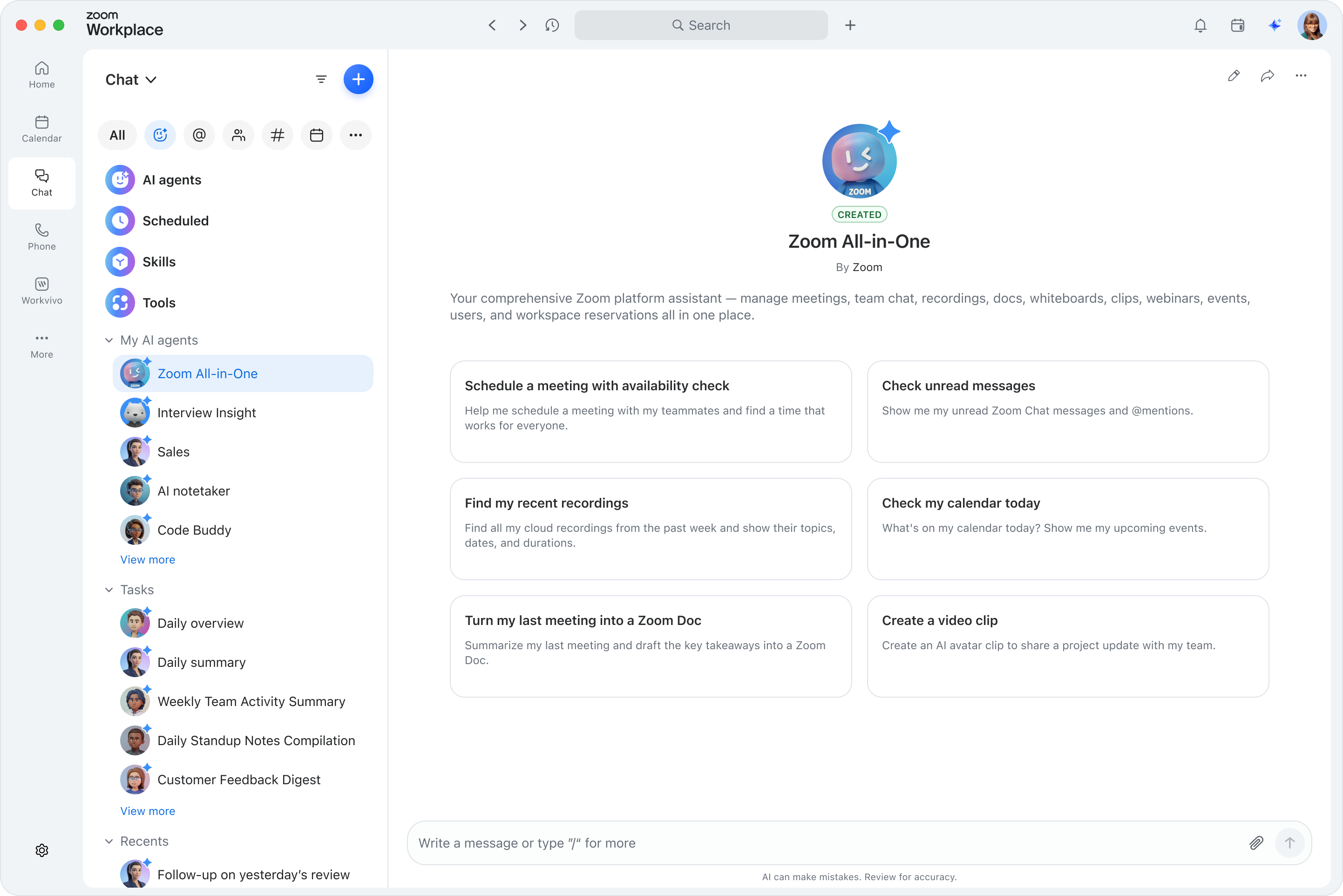Select the AI agents smiley filter tab
This screenshot has height=896, width=1343.
tap(160, 136)
